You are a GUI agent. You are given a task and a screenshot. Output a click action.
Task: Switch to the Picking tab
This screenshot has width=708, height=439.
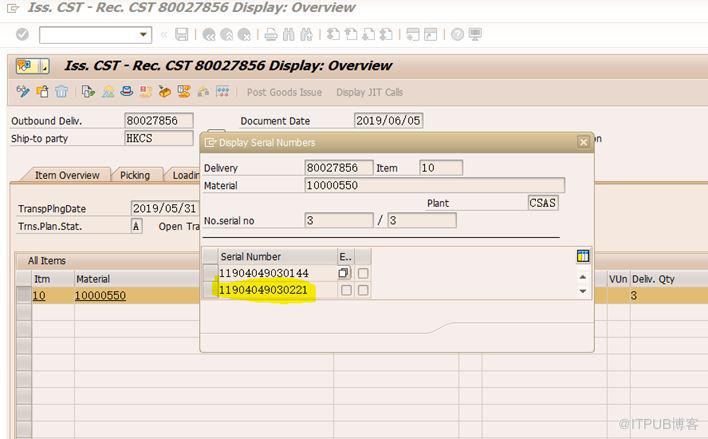pos(135,175)
